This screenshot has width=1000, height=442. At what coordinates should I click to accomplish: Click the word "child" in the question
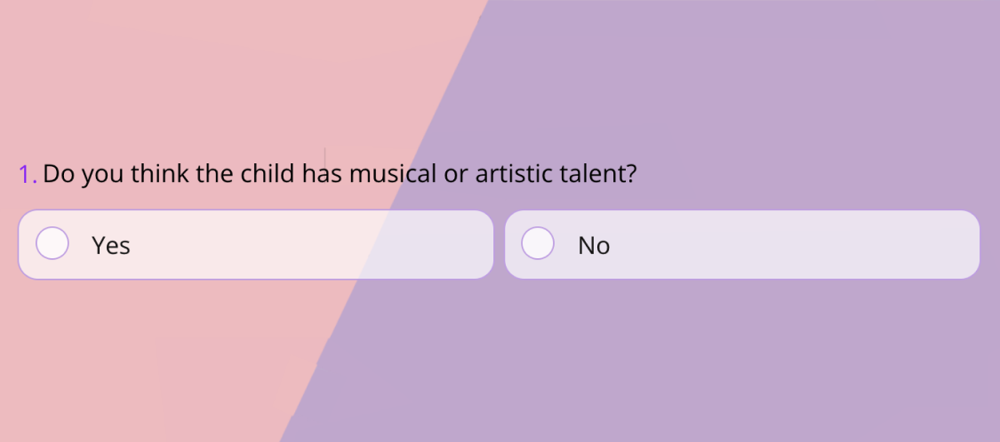266,174
